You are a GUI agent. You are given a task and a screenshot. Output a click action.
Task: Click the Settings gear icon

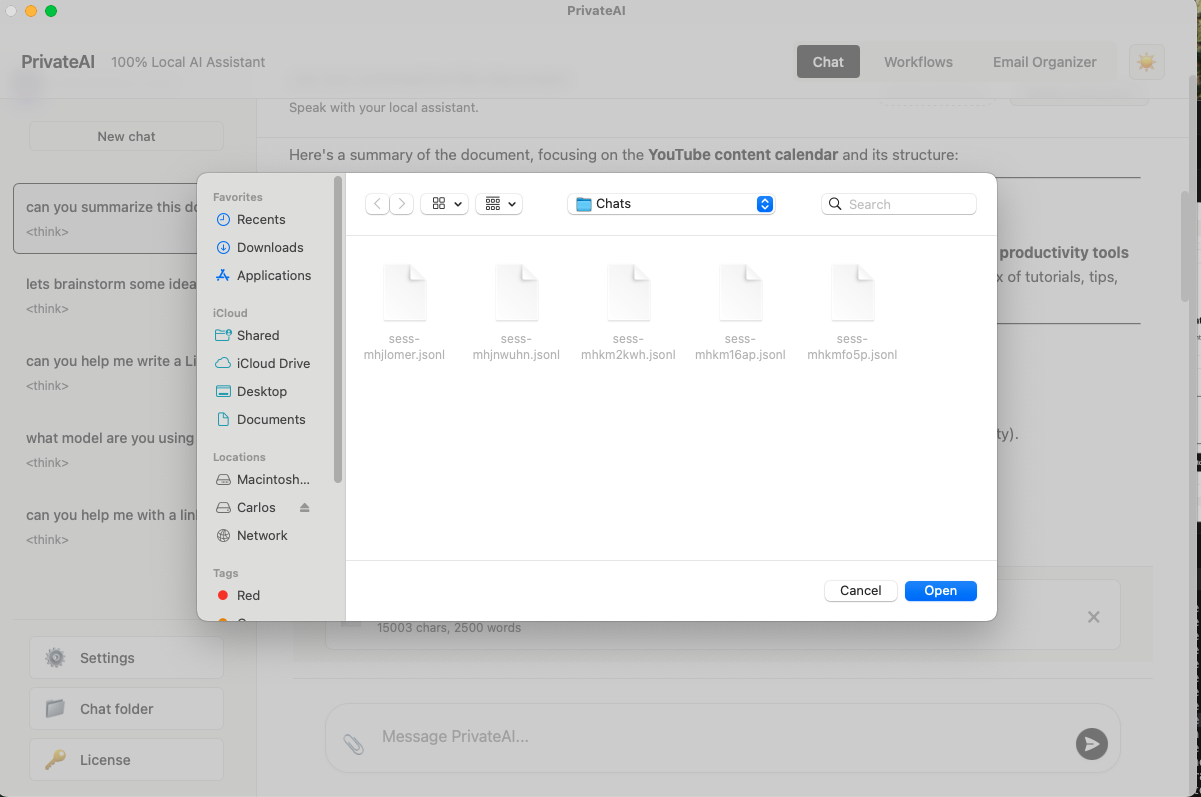tap(56, 658)
